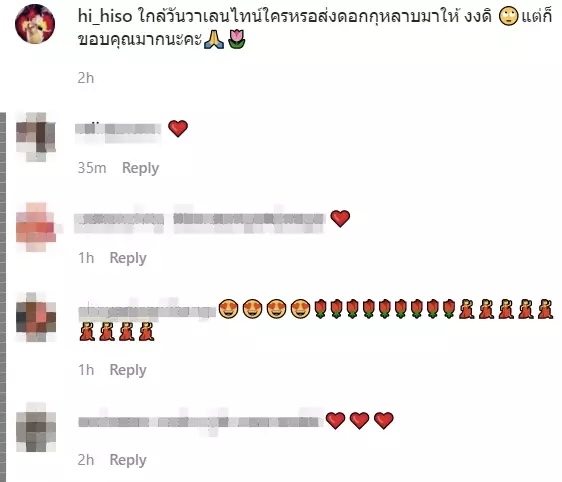Viewport: 562px width, 482px height.
Task: Reply to the single-heart 1h comment
Action: (128, 258)
